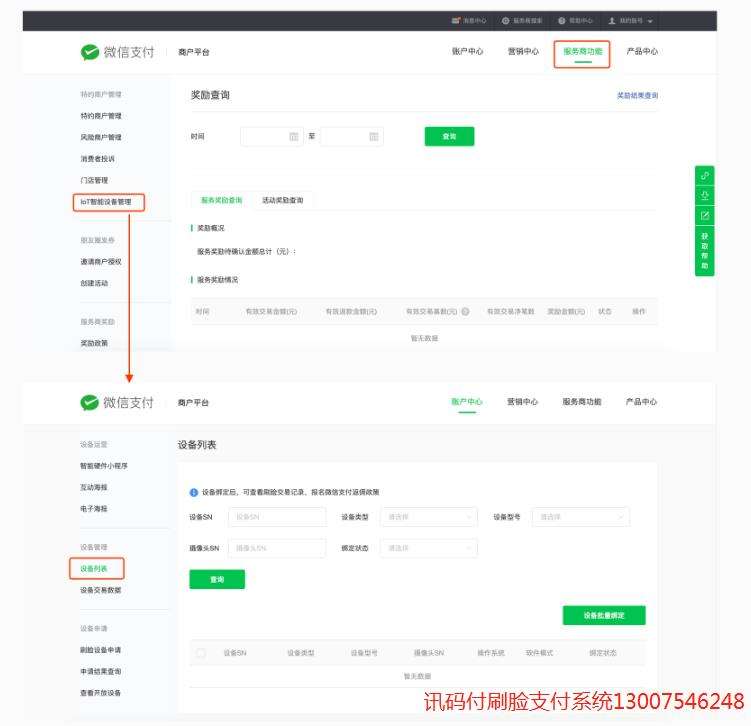Click the upper WeChat Pay logo
This screenshot has width=751, height=726.
coord(117,52)
